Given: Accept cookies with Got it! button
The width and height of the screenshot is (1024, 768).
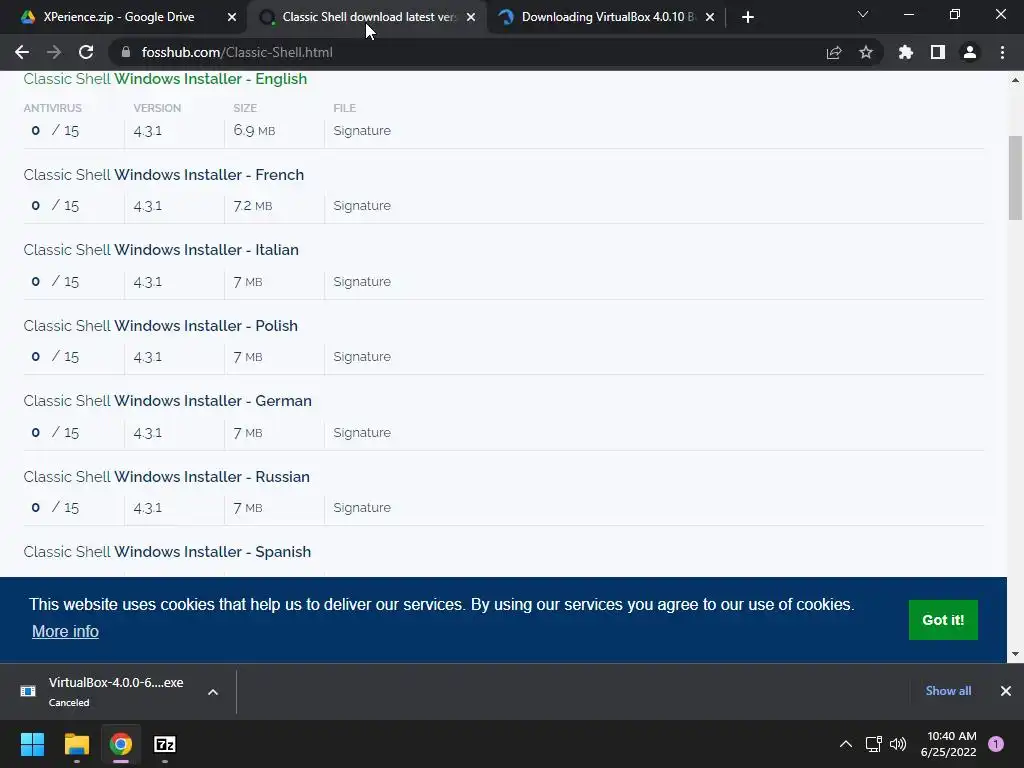Looking at the screenshot, I should (x=943, y=620).
